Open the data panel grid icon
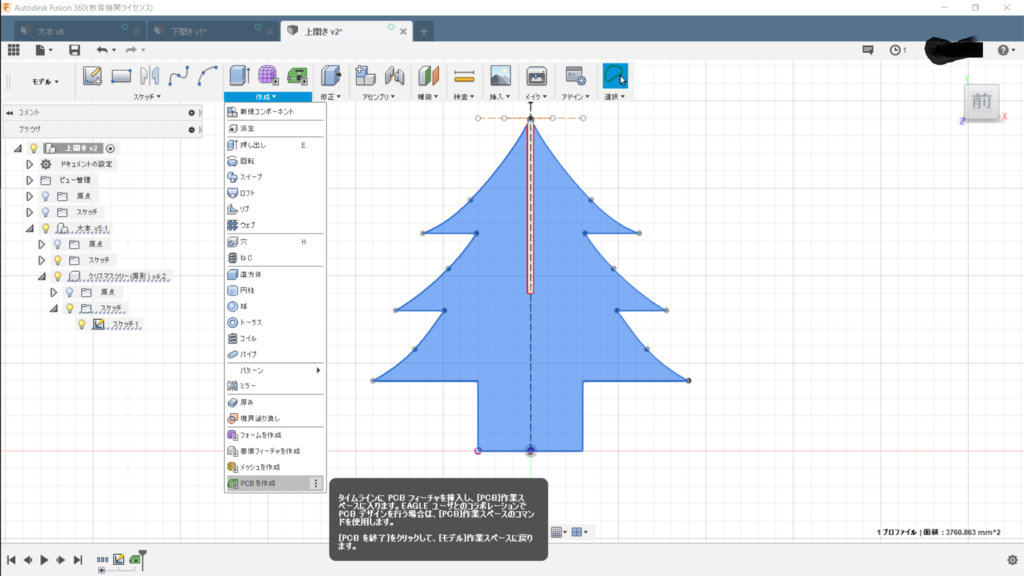Image resolution: width=1024 pixels, height=576 pixels. [14, 50]
